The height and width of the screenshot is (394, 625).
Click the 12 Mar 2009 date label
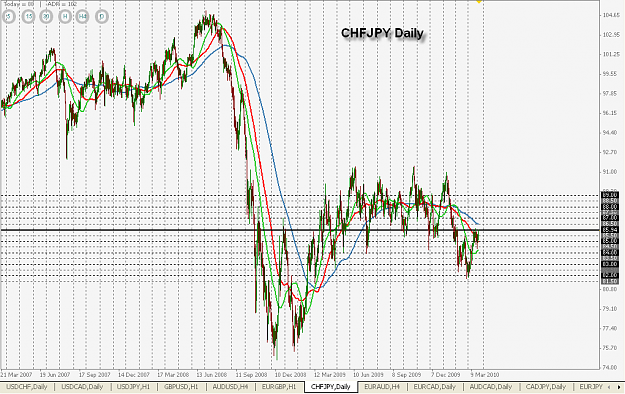[x=329, y=375]
